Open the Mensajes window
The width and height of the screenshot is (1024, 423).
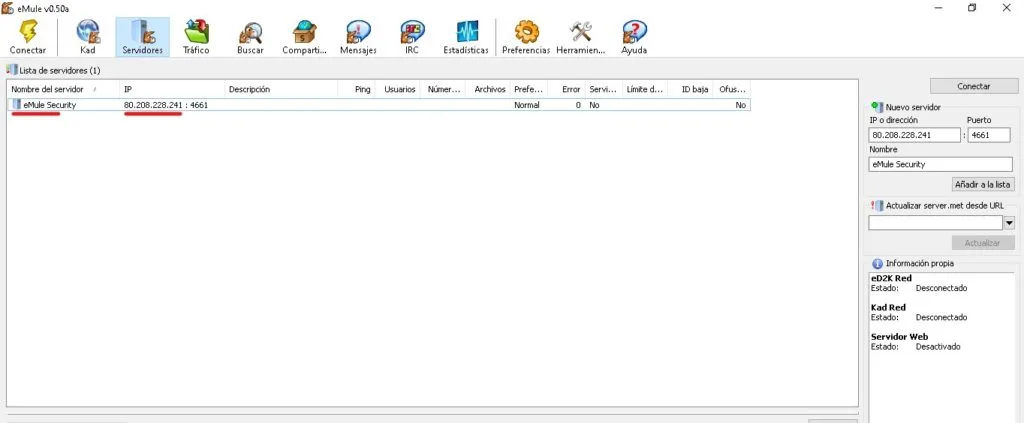358,37
